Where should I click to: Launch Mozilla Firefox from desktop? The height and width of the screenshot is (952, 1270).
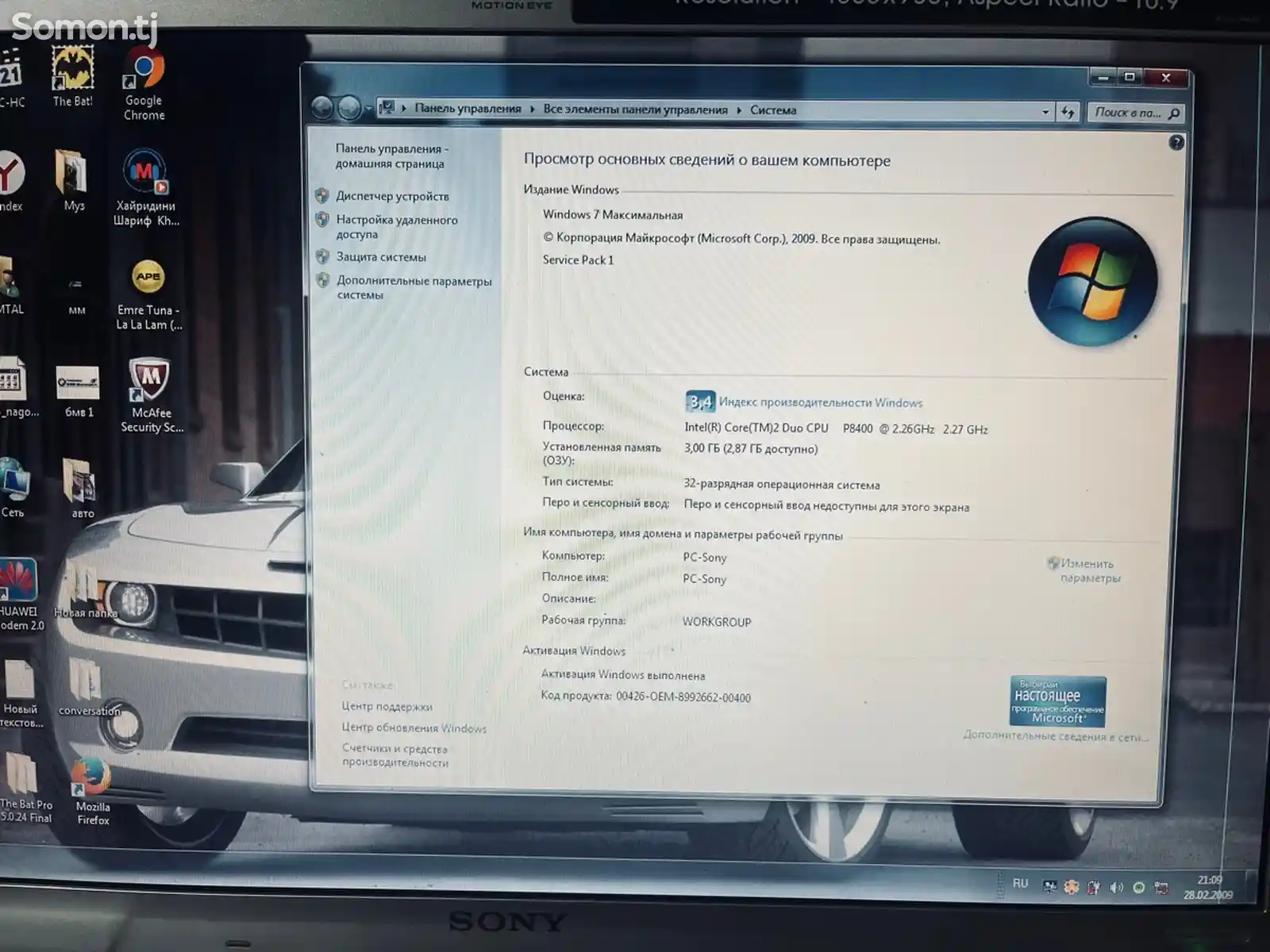coord(92,791)
